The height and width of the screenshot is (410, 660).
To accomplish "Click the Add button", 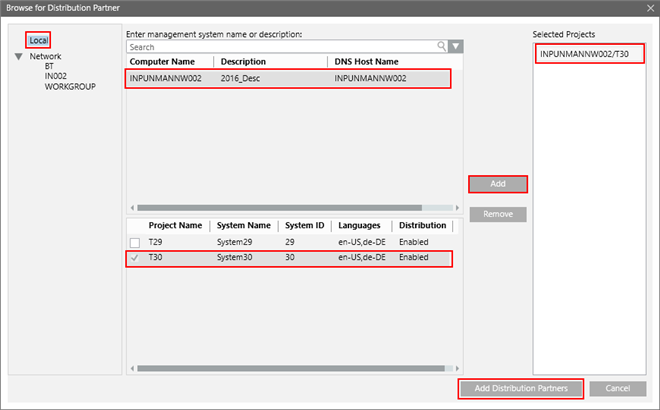I will 497,184.
